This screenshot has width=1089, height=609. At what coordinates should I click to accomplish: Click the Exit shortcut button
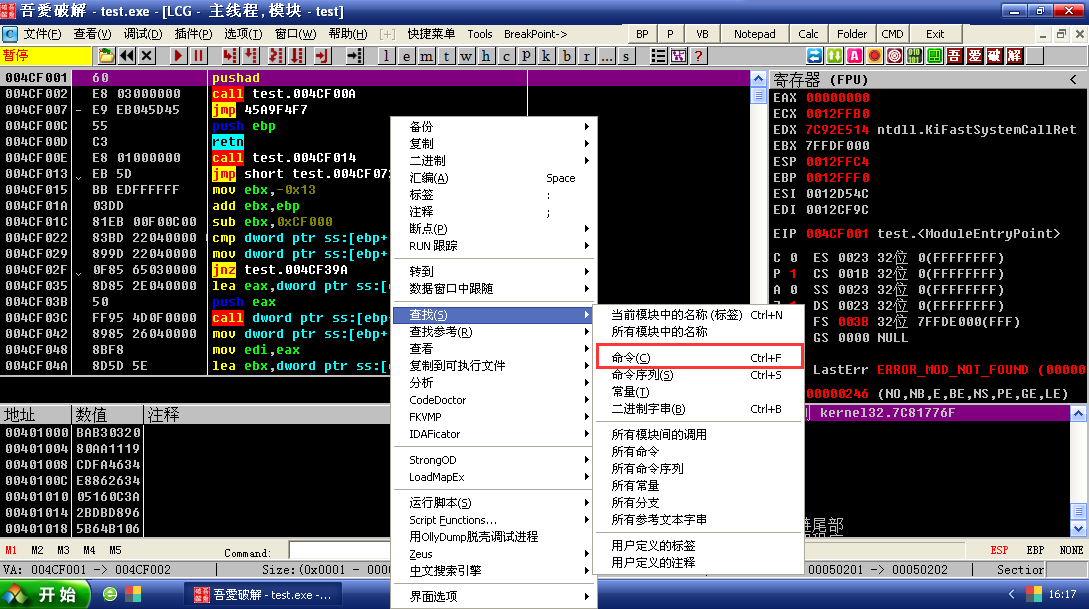click(935, 34)
